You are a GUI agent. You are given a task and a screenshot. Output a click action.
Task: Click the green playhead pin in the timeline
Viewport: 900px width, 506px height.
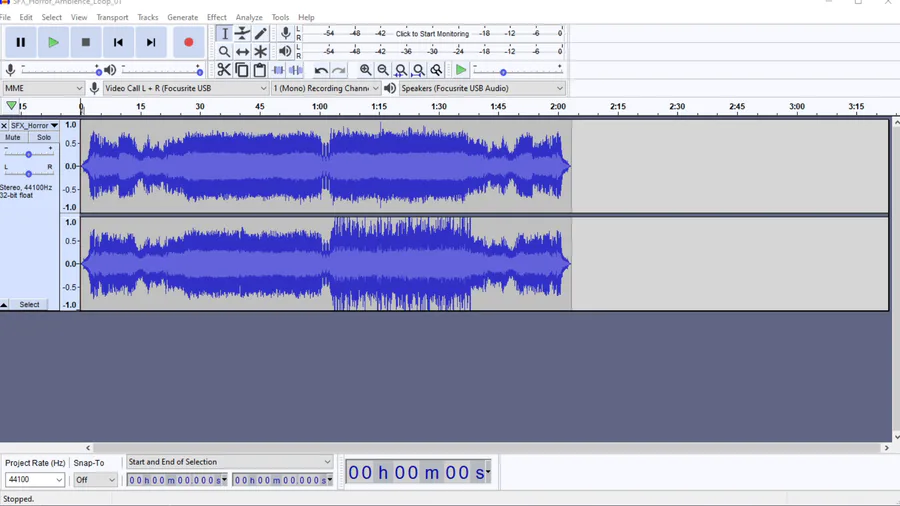pyautogui.click(x=11, y=106)
